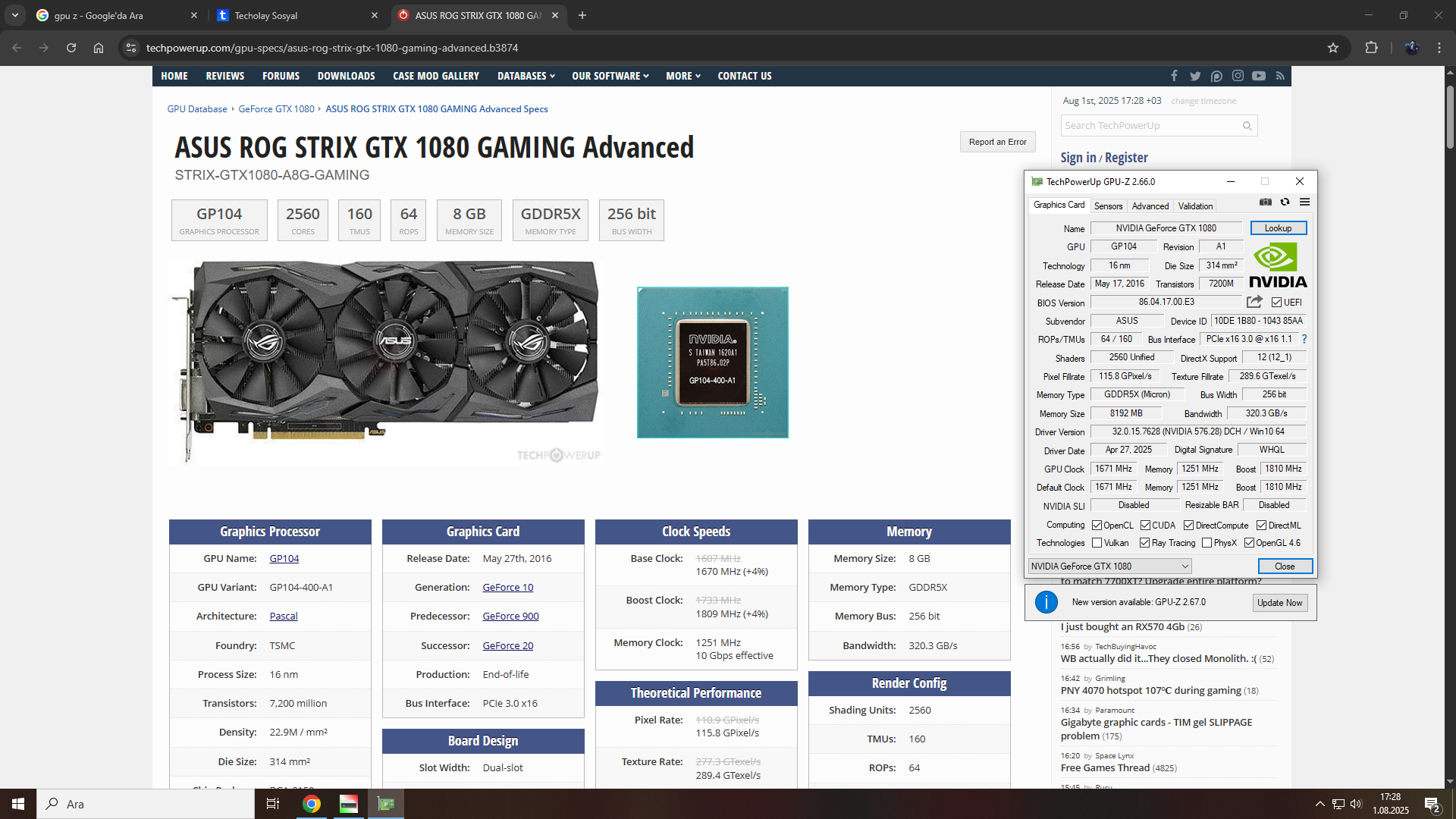The width and height of the screenshot is (1456, 819).
Task: Toggle the Ray Tracing checkbox
Action: (1144, 543)
